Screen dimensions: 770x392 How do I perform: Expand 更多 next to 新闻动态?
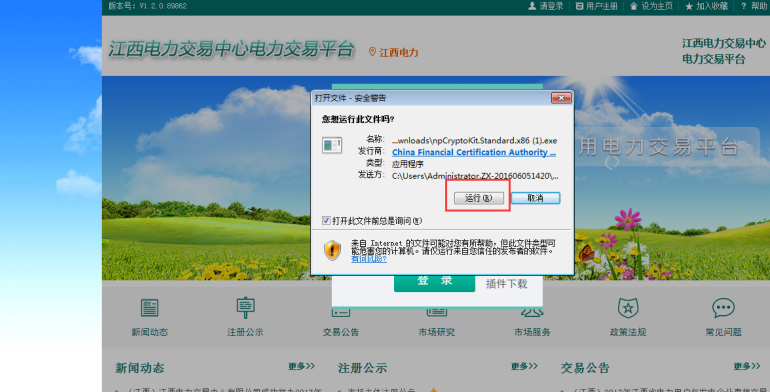pyautogui.click(x=301, y=366)
